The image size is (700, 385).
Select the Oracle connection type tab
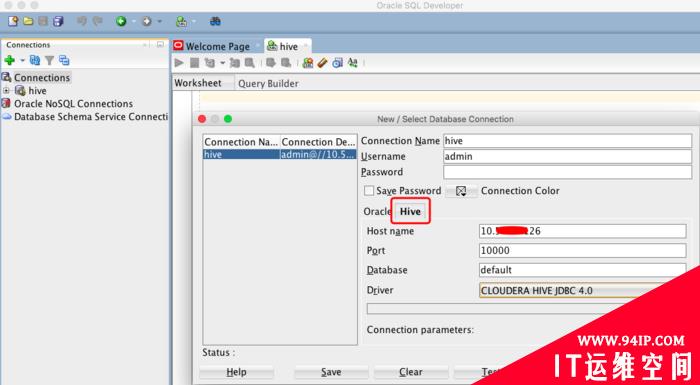pos(377,211)
